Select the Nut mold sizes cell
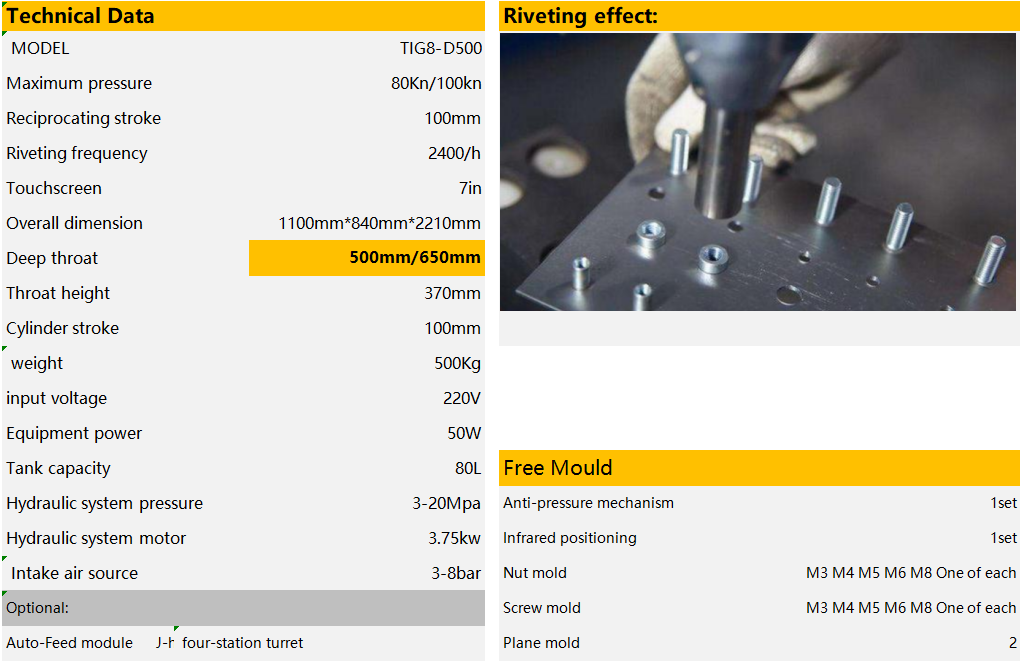 point(910,573)
